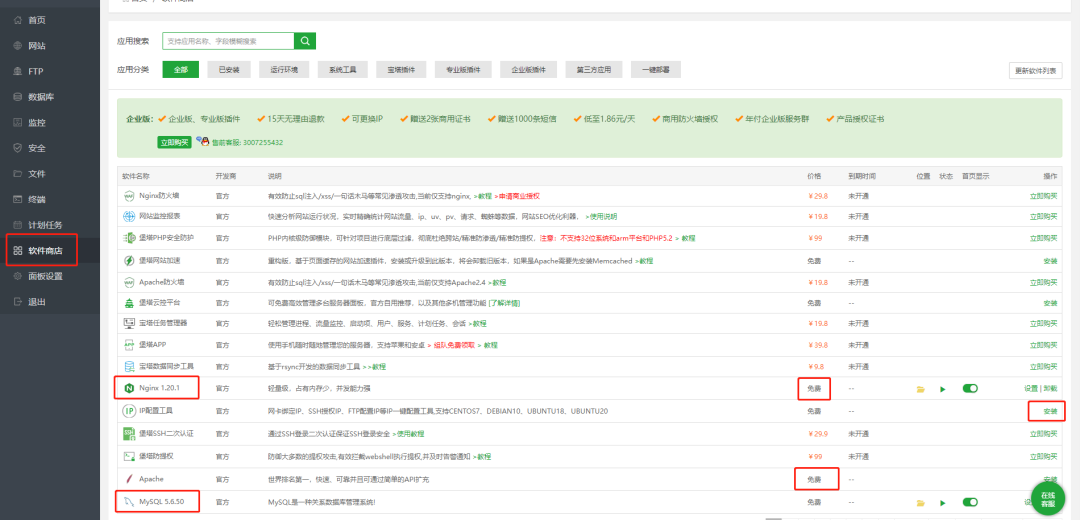Click the 价格 column header
The height and width of the screenshot is (520, 1080).
pos(814,176)
